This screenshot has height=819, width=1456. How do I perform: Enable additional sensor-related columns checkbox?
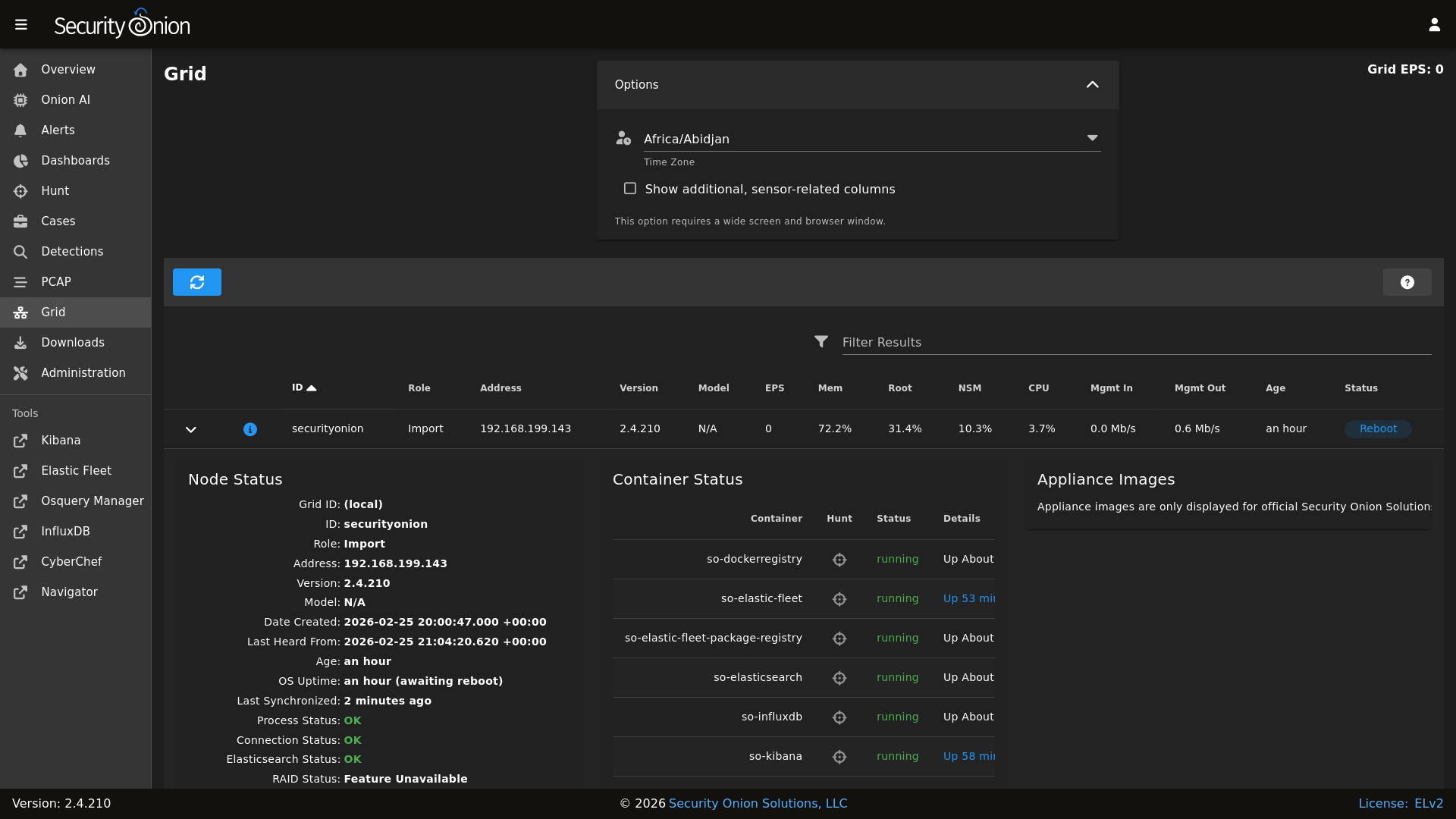click(630, 189)
